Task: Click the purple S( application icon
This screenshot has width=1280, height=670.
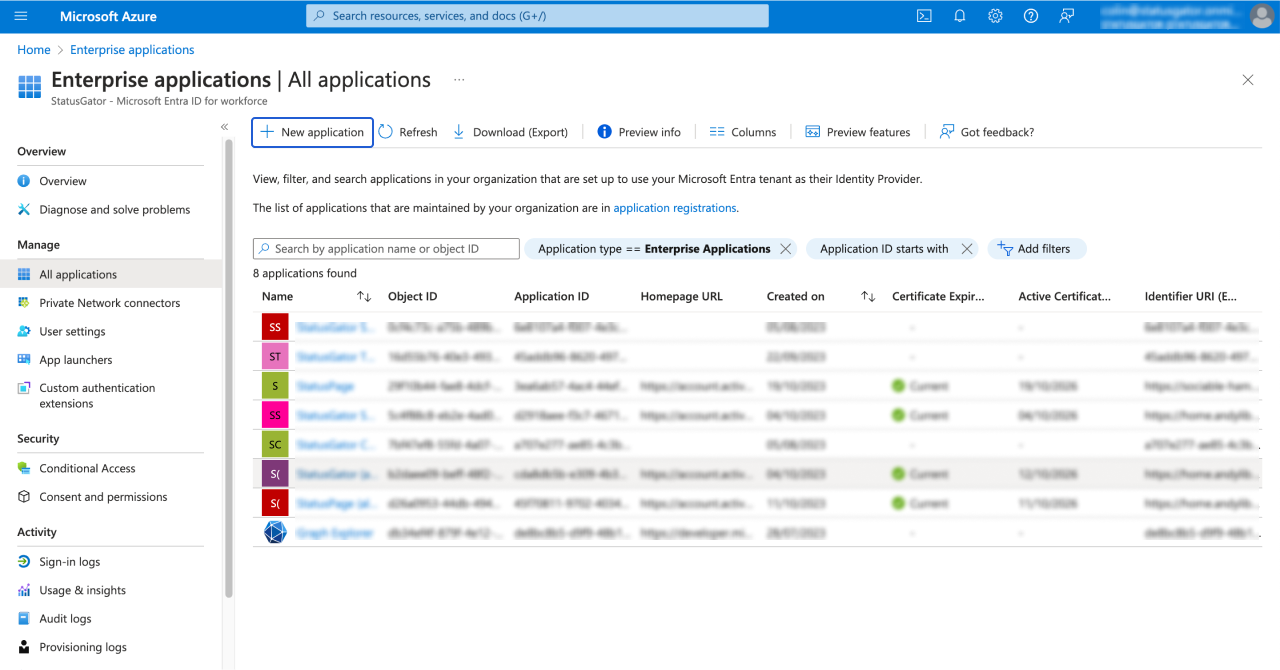Action: pos(275,474)
